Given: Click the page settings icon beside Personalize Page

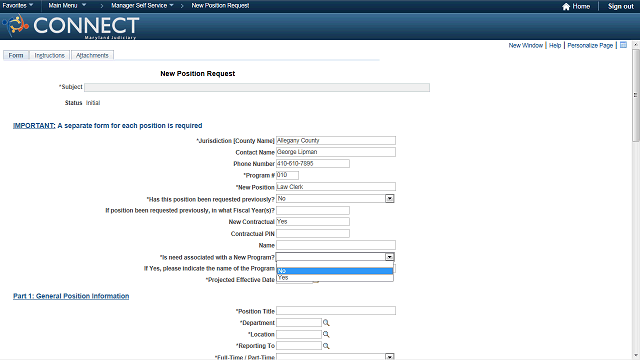Looking at the screenshot, I should (x=623, y=45).
